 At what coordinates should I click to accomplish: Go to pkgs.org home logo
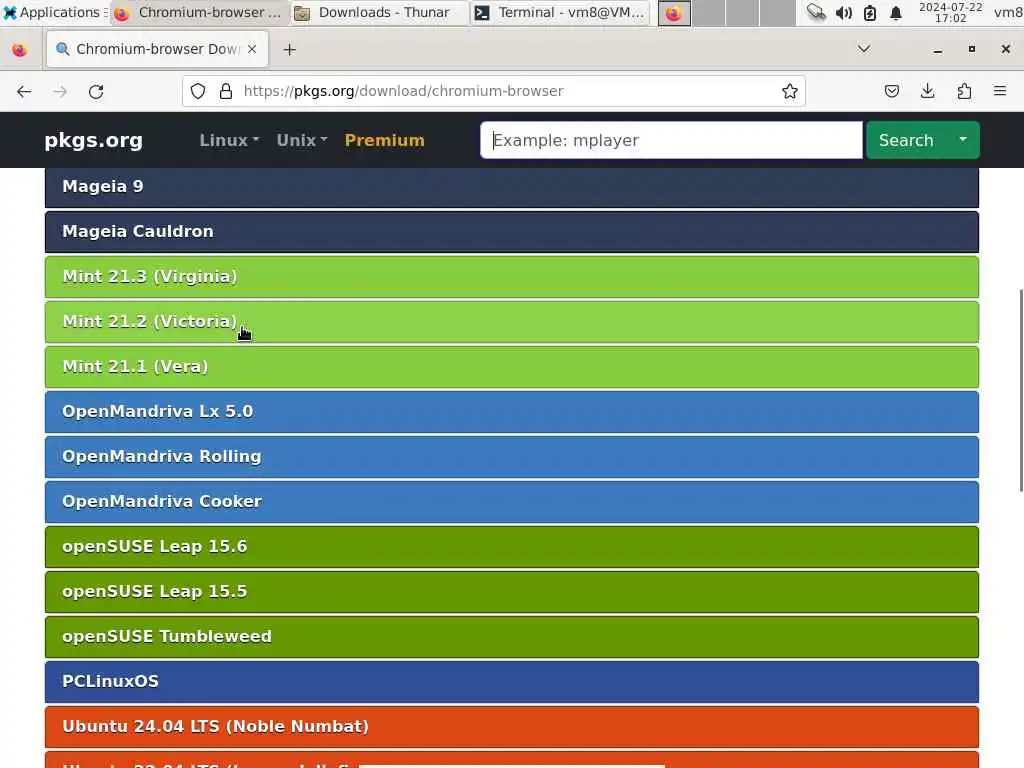[93, 140]
